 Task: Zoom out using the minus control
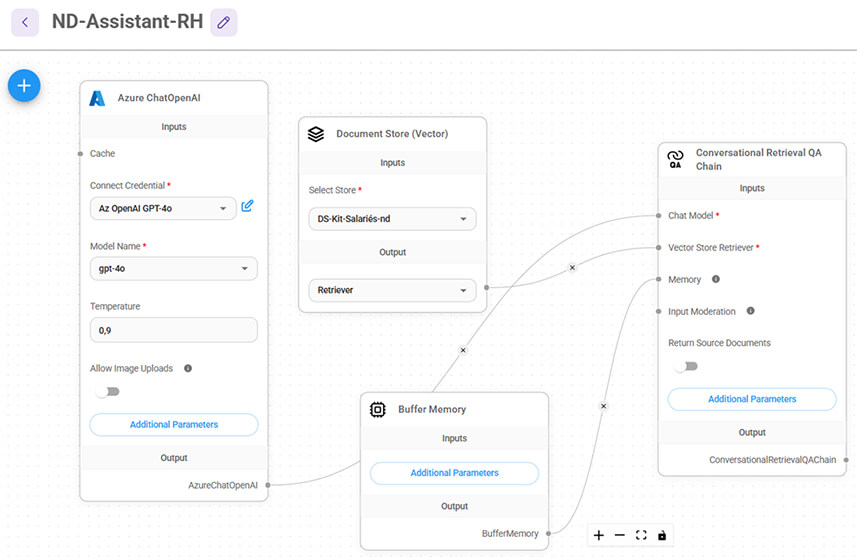point(620,535)
